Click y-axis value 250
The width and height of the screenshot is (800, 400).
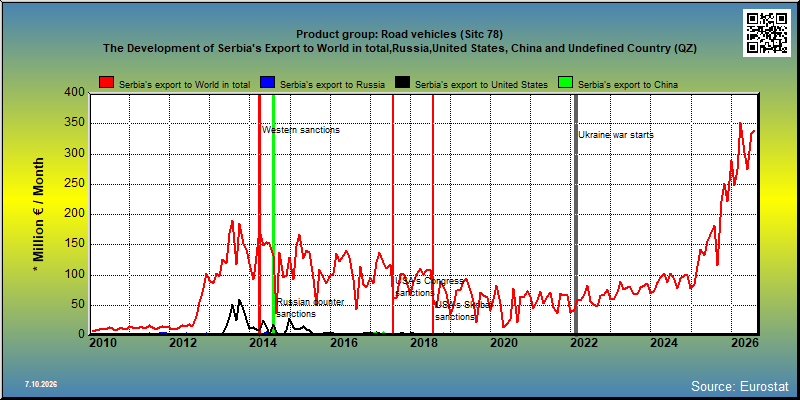[74, 184]
